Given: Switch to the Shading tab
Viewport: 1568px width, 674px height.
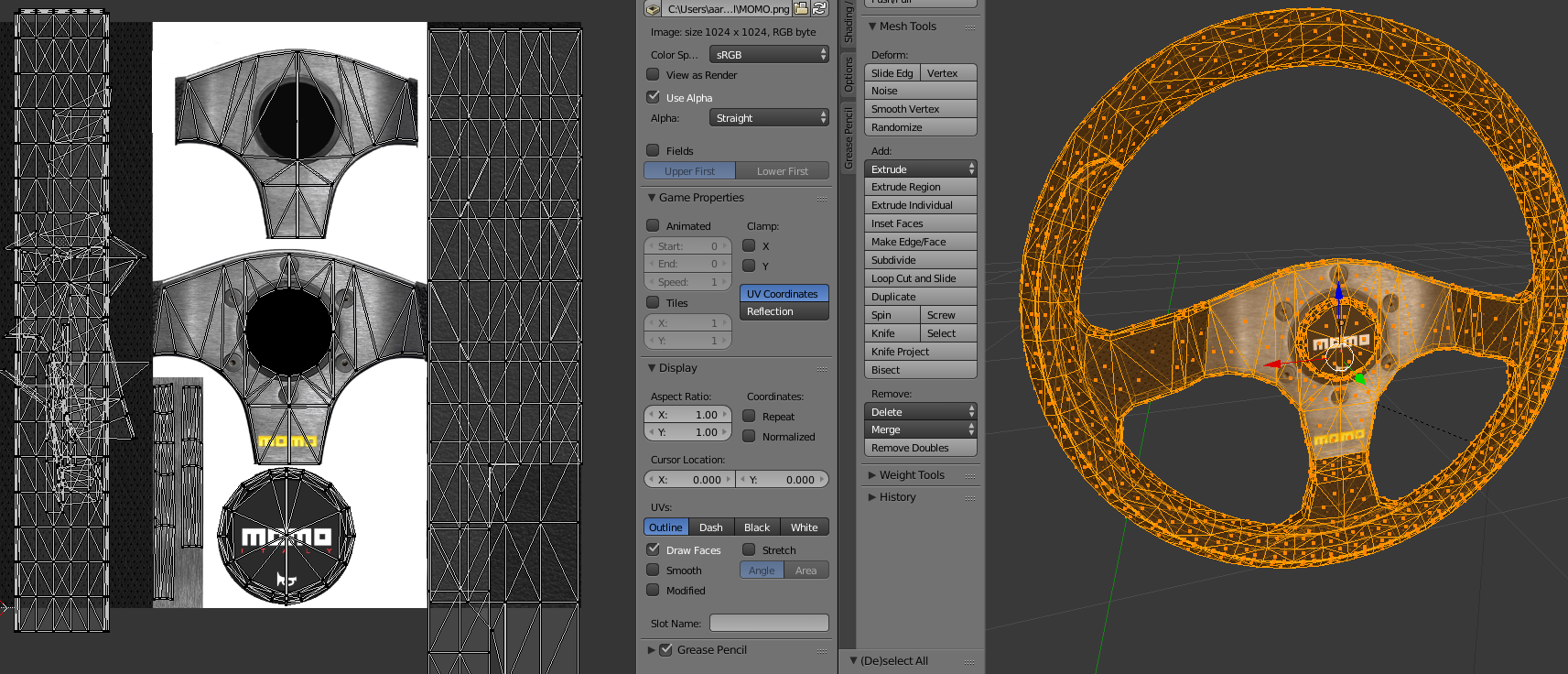Looking at the screenshot, I should click(x=848, y=22).
